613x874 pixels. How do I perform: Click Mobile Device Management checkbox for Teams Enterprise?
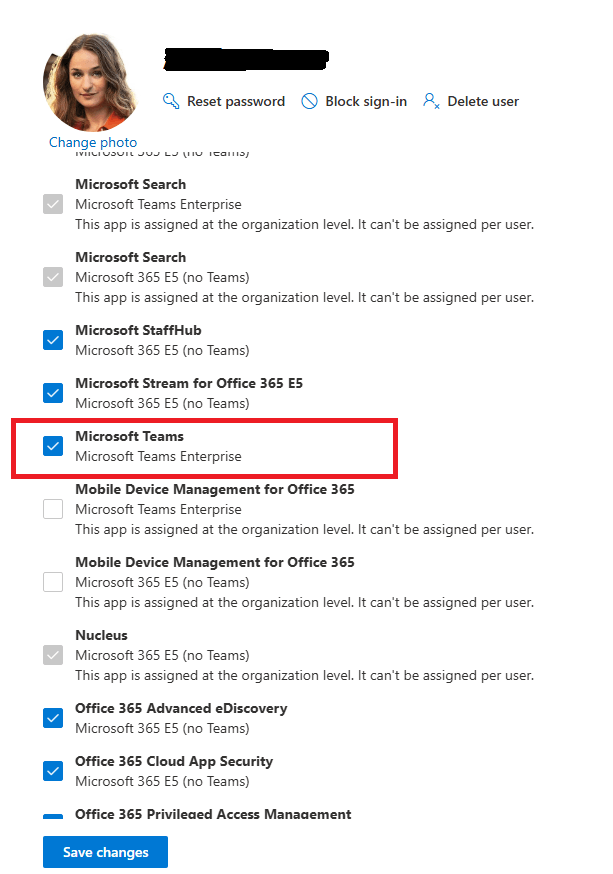53,509
